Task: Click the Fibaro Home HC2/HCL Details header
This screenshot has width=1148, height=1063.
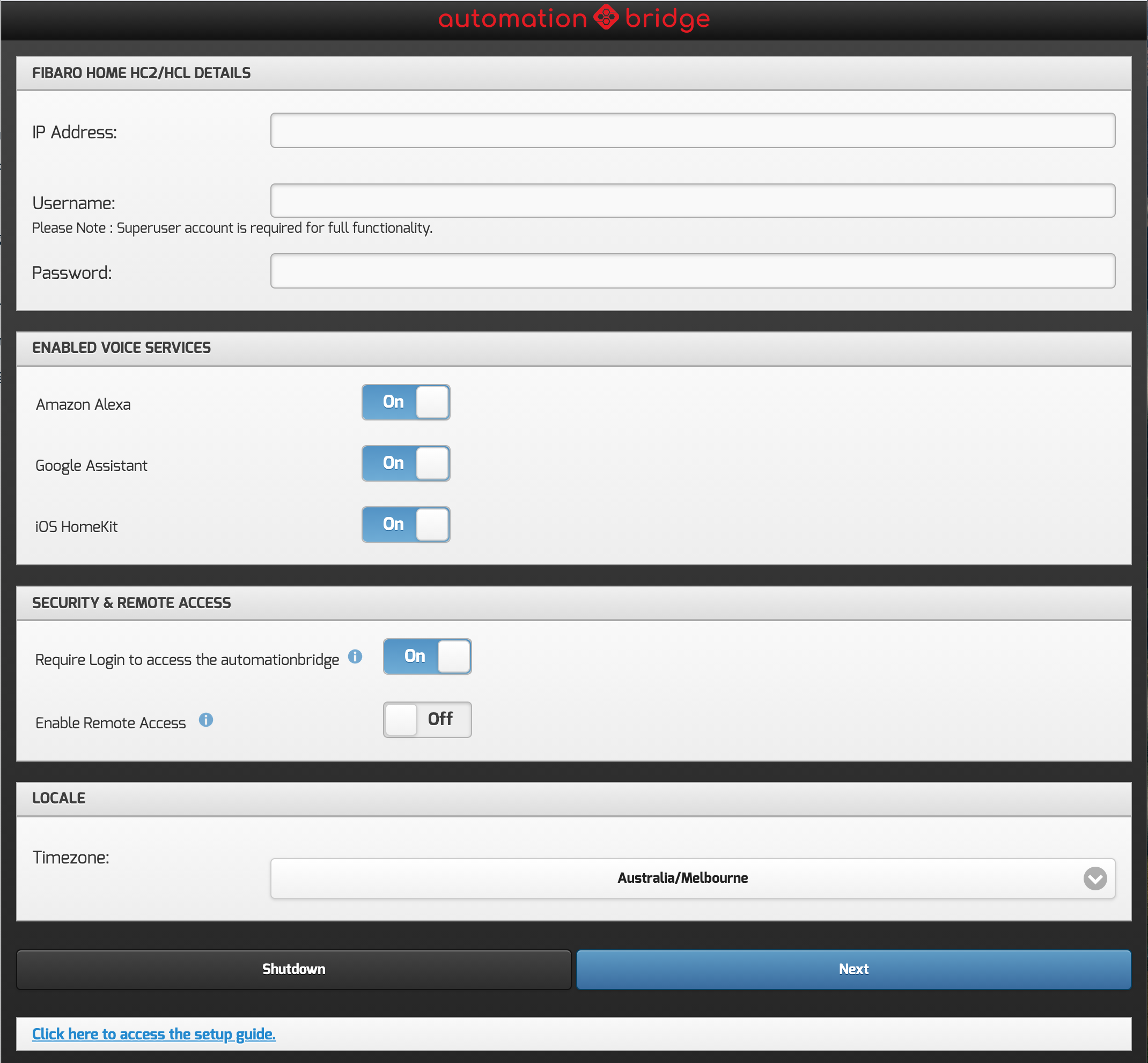Action: click(141, 73)
